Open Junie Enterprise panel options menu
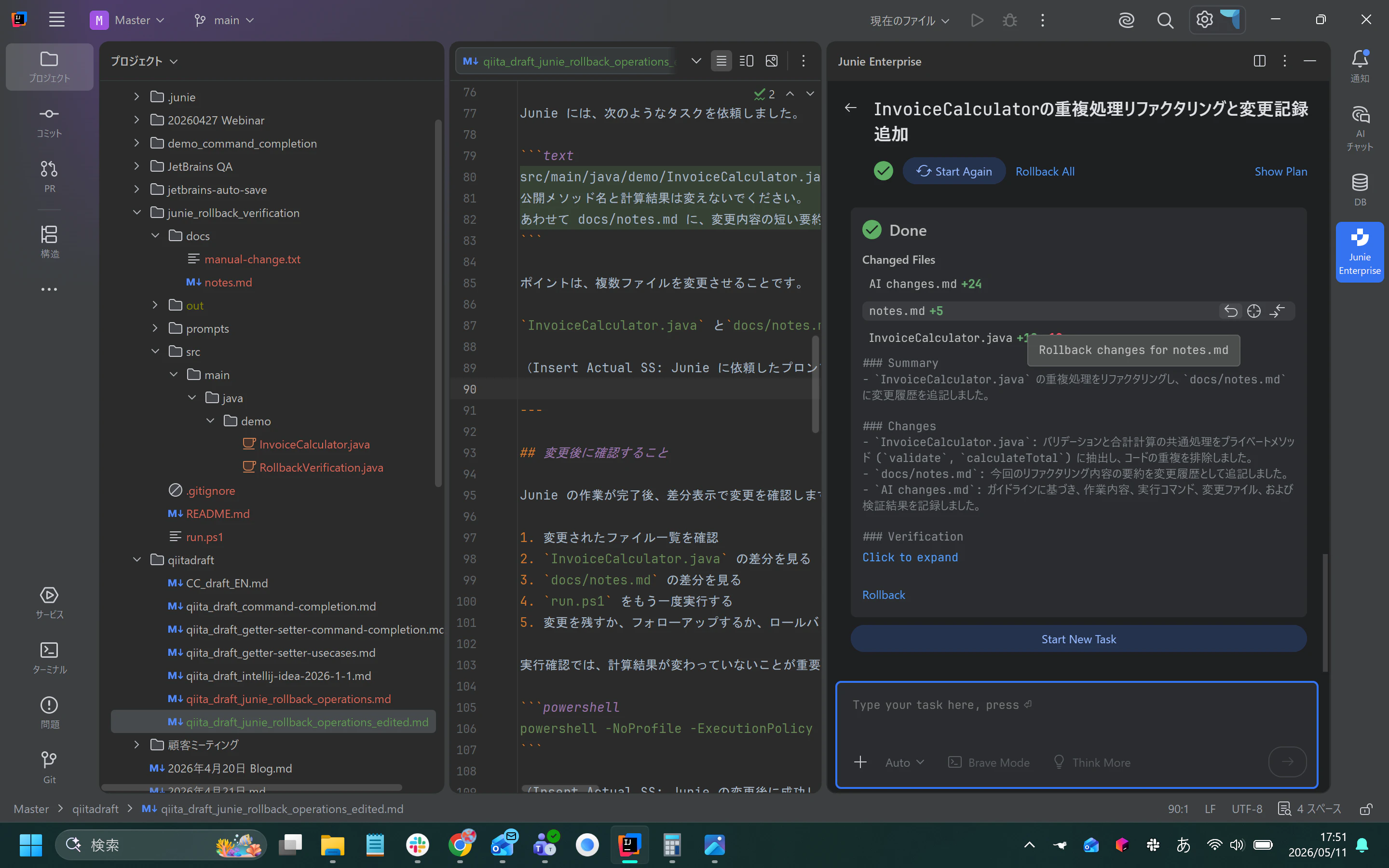This screenshot has width=1389, height=868. 1284,61
